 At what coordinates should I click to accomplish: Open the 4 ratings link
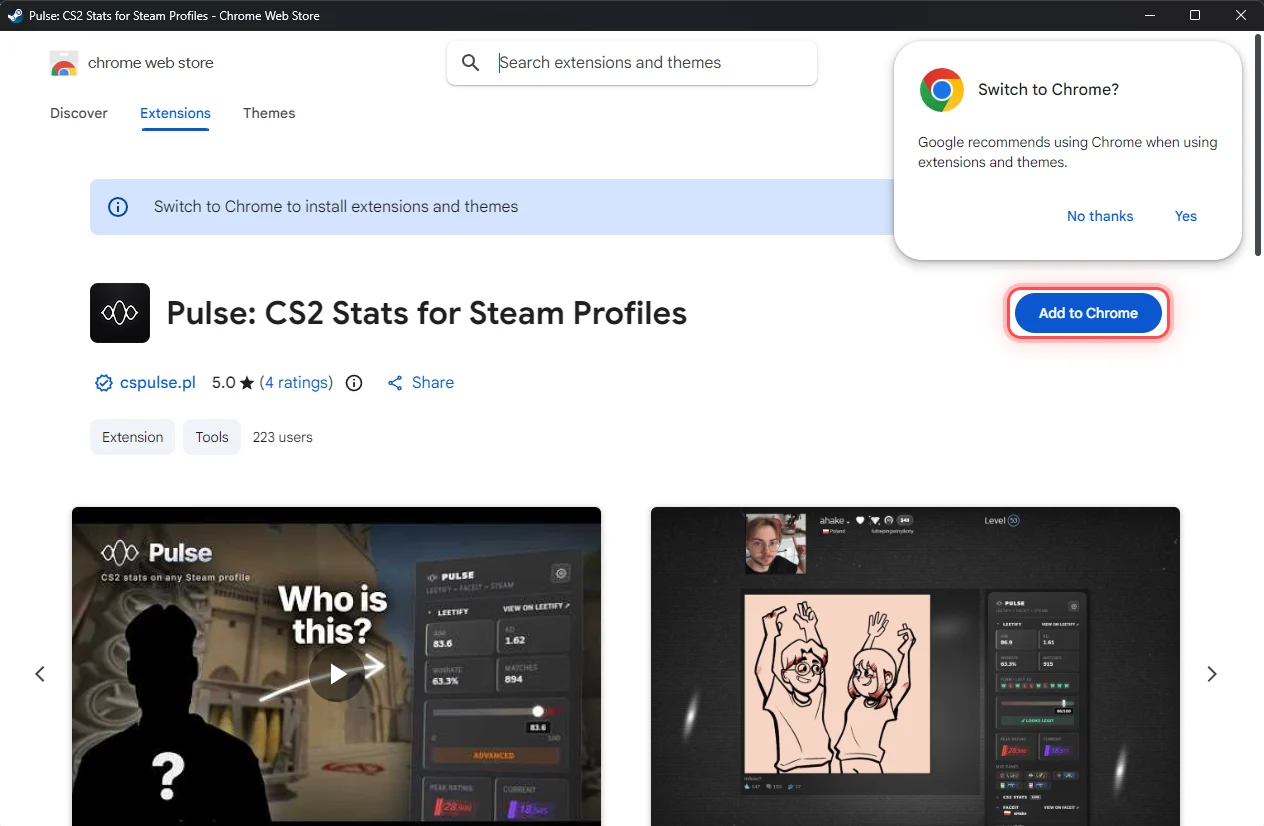pos(296,383)
